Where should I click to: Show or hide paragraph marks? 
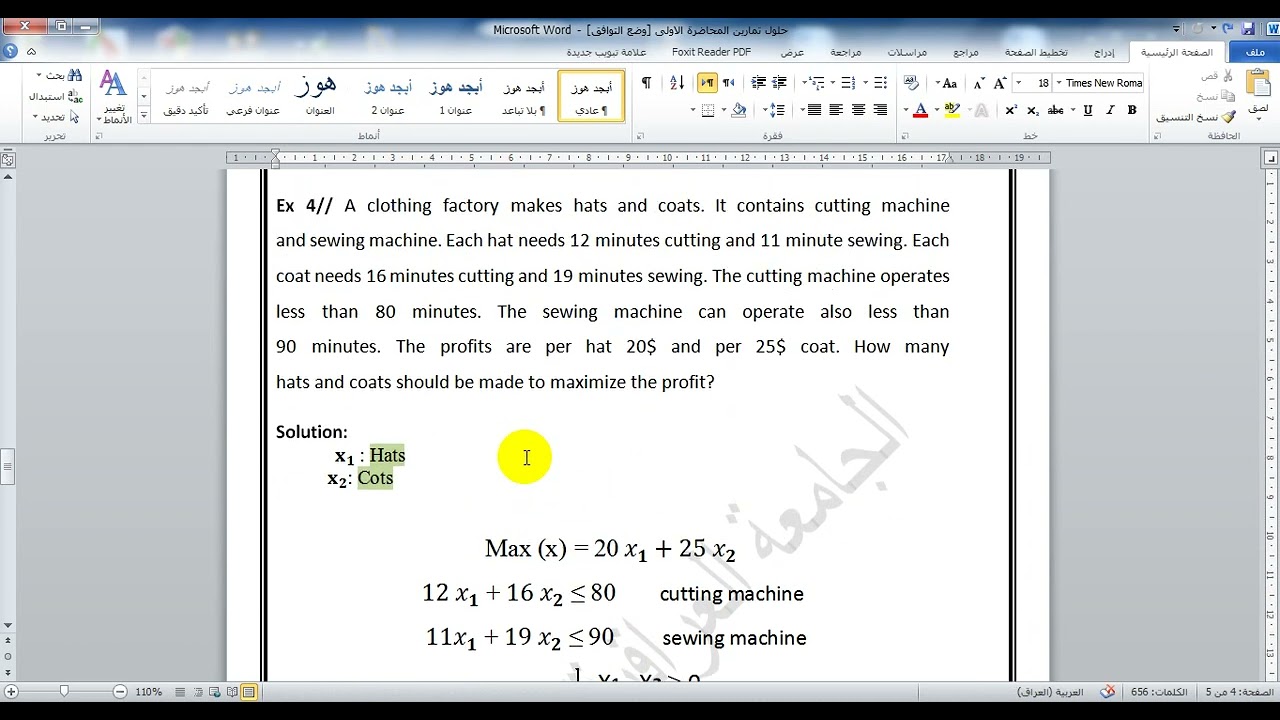[x=646, y=83]
